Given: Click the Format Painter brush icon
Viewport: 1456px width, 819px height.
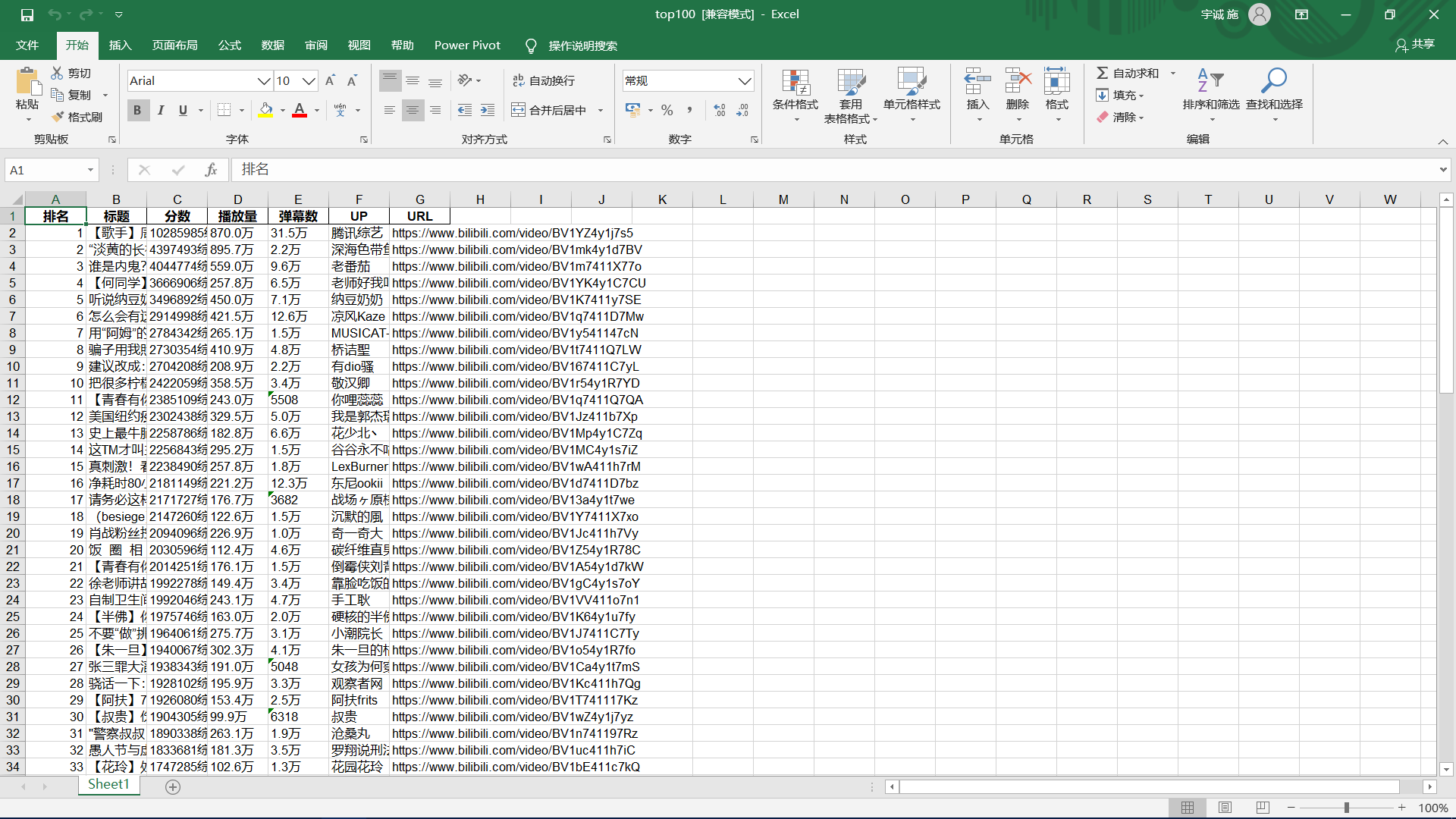Looking at the screenshot, I should [x=58, y=117].
